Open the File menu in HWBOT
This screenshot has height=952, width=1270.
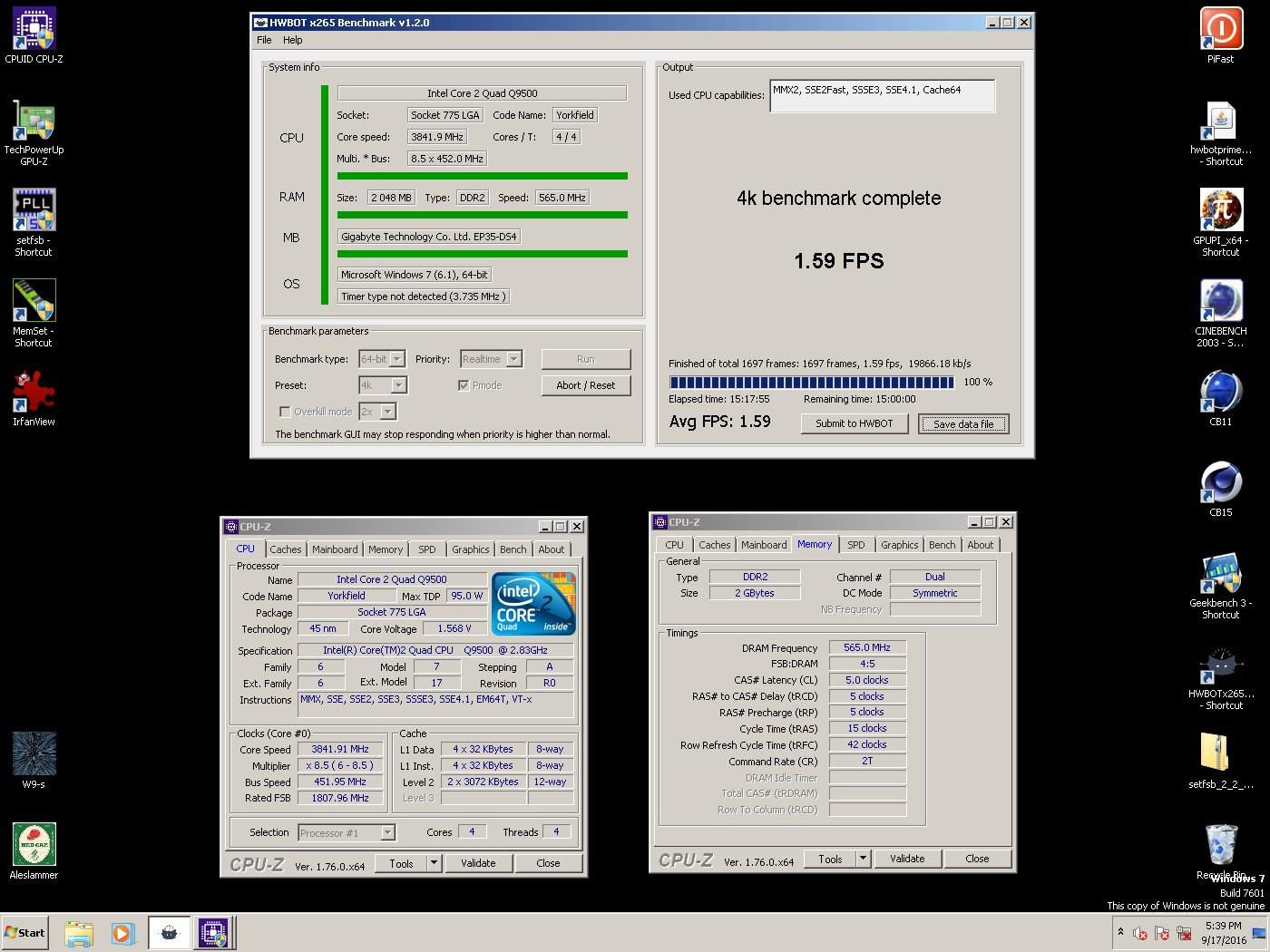coord(264,40)
